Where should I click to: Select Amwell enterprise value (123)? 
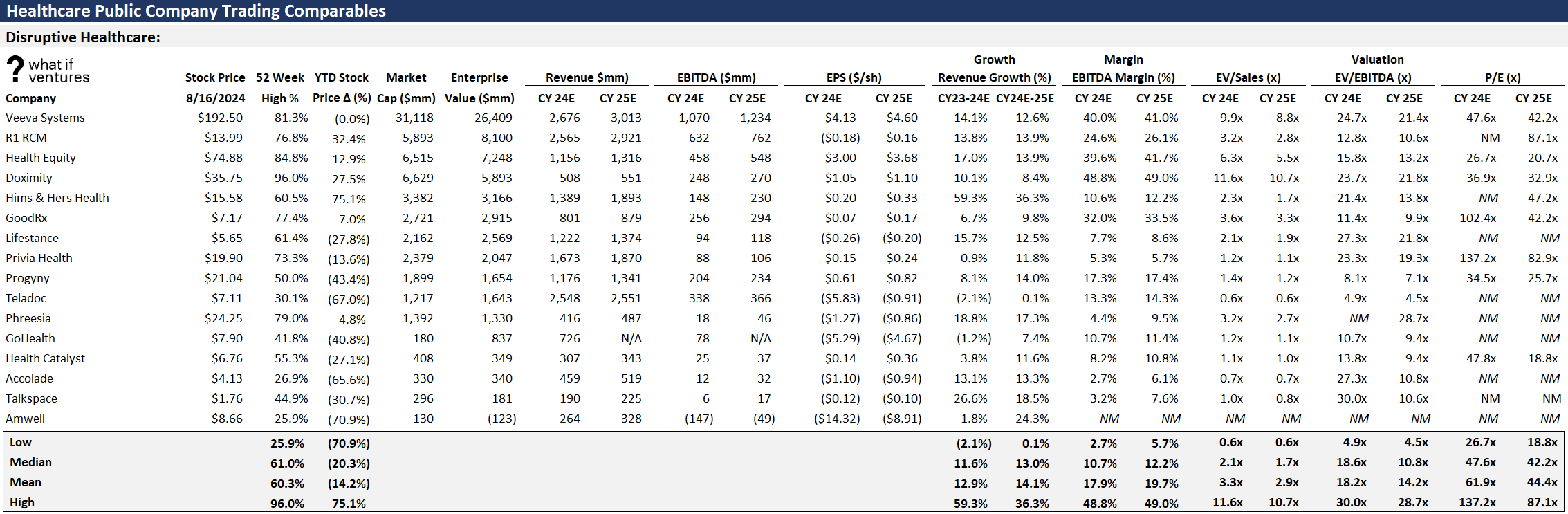coord(501,419)
